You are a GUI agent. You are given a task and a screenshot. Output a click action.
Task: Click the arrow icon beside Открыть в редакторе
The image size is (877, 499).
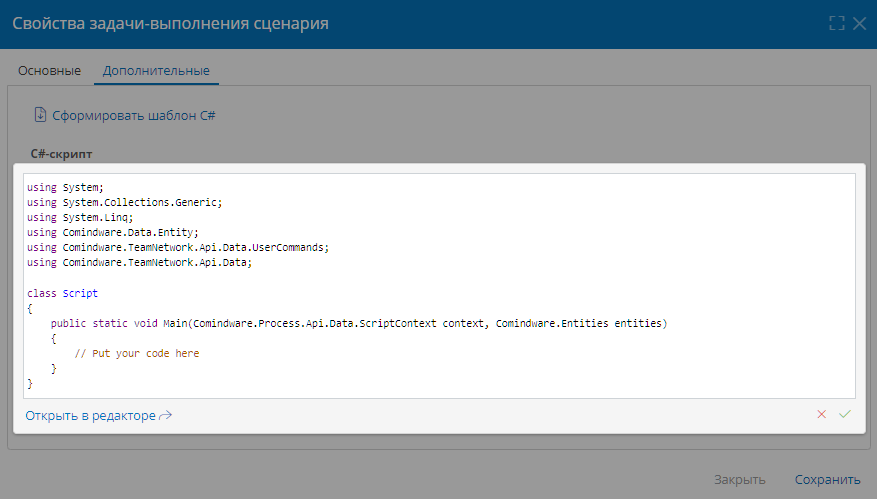coord(166,416)
